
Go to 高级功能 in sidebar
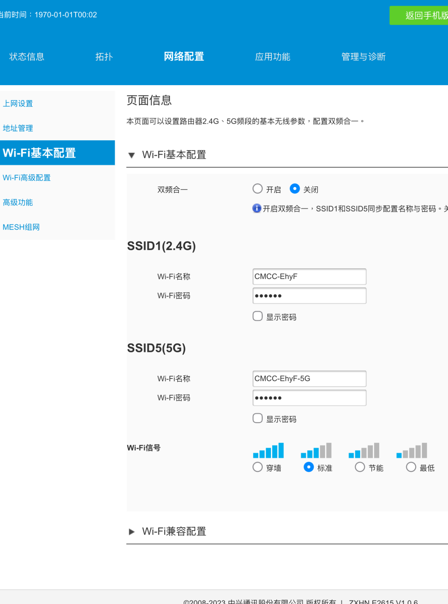click(x=18, y=202)
